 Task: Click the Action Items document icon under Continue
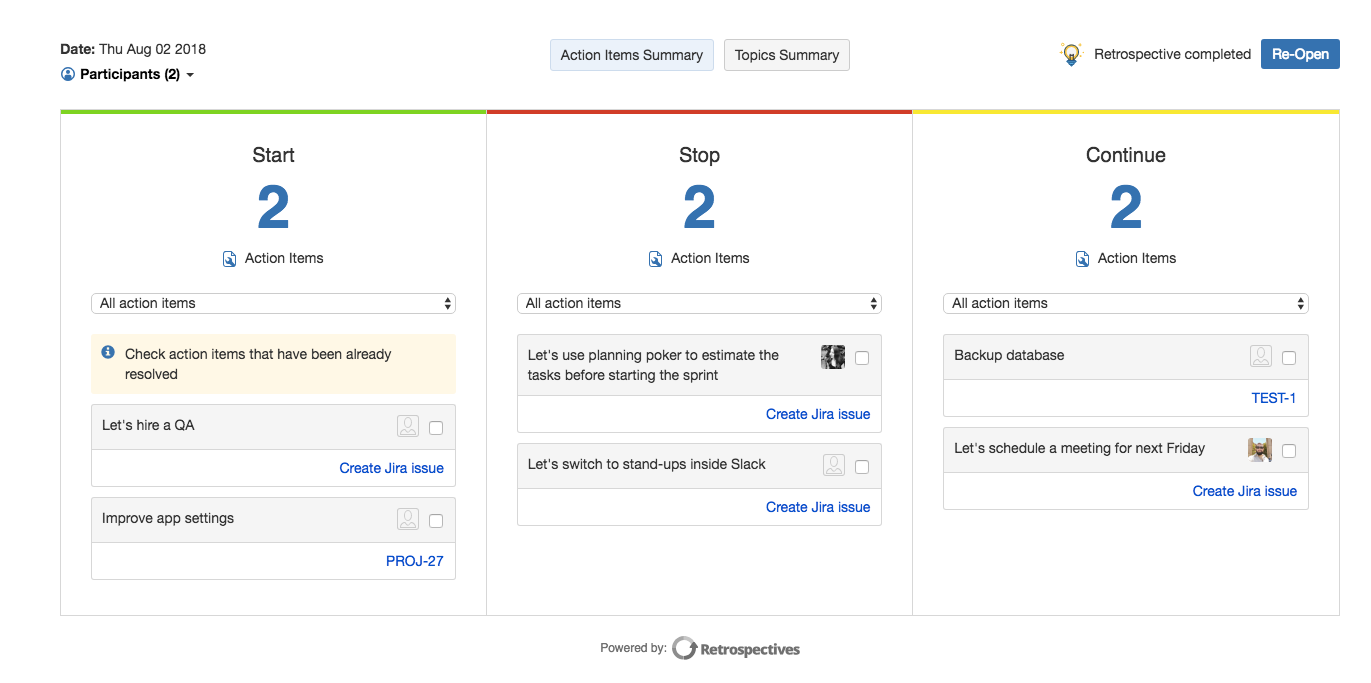tap(1083, 259)
